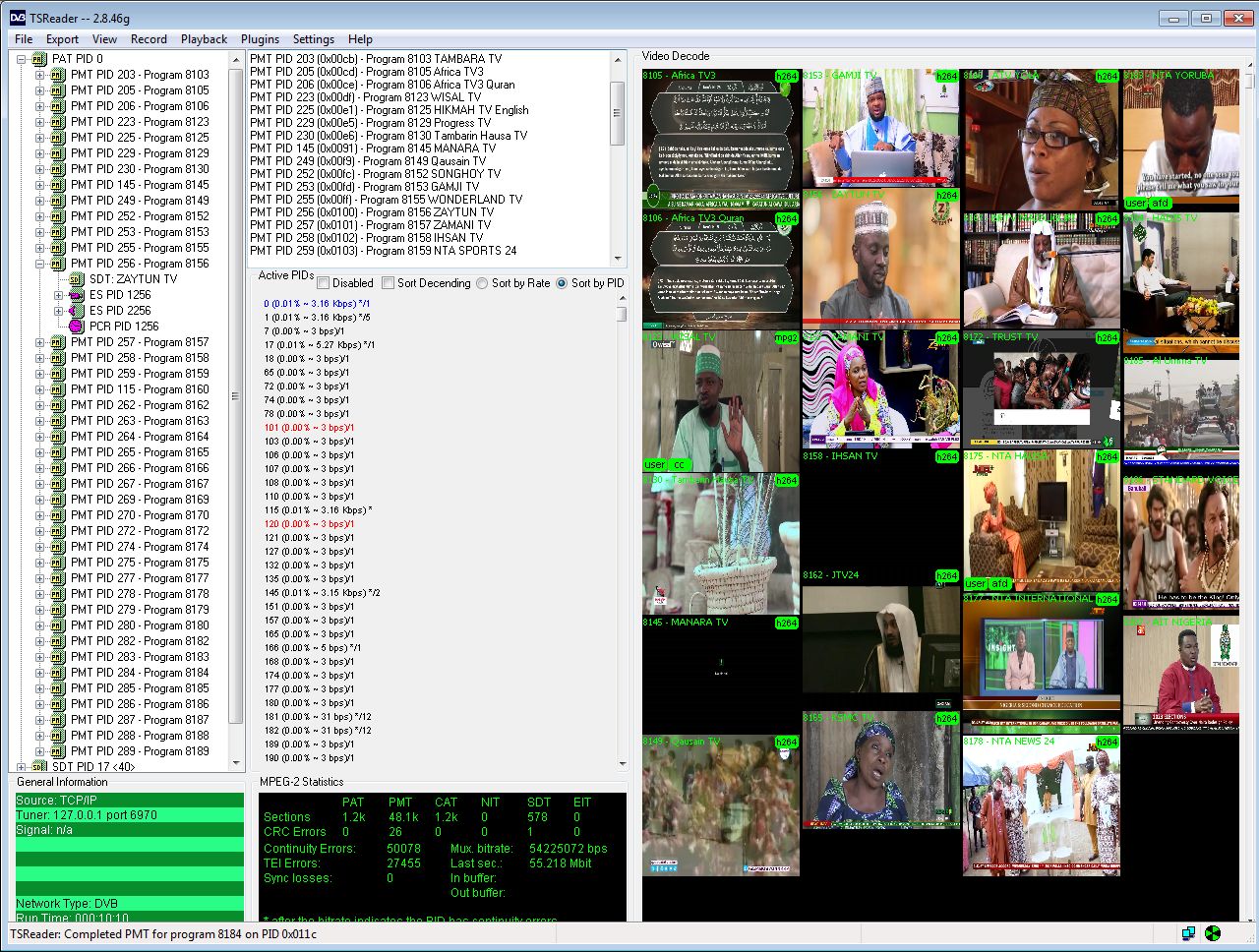Click the TSReader DVB title bar icon

[x=16, y=18]
